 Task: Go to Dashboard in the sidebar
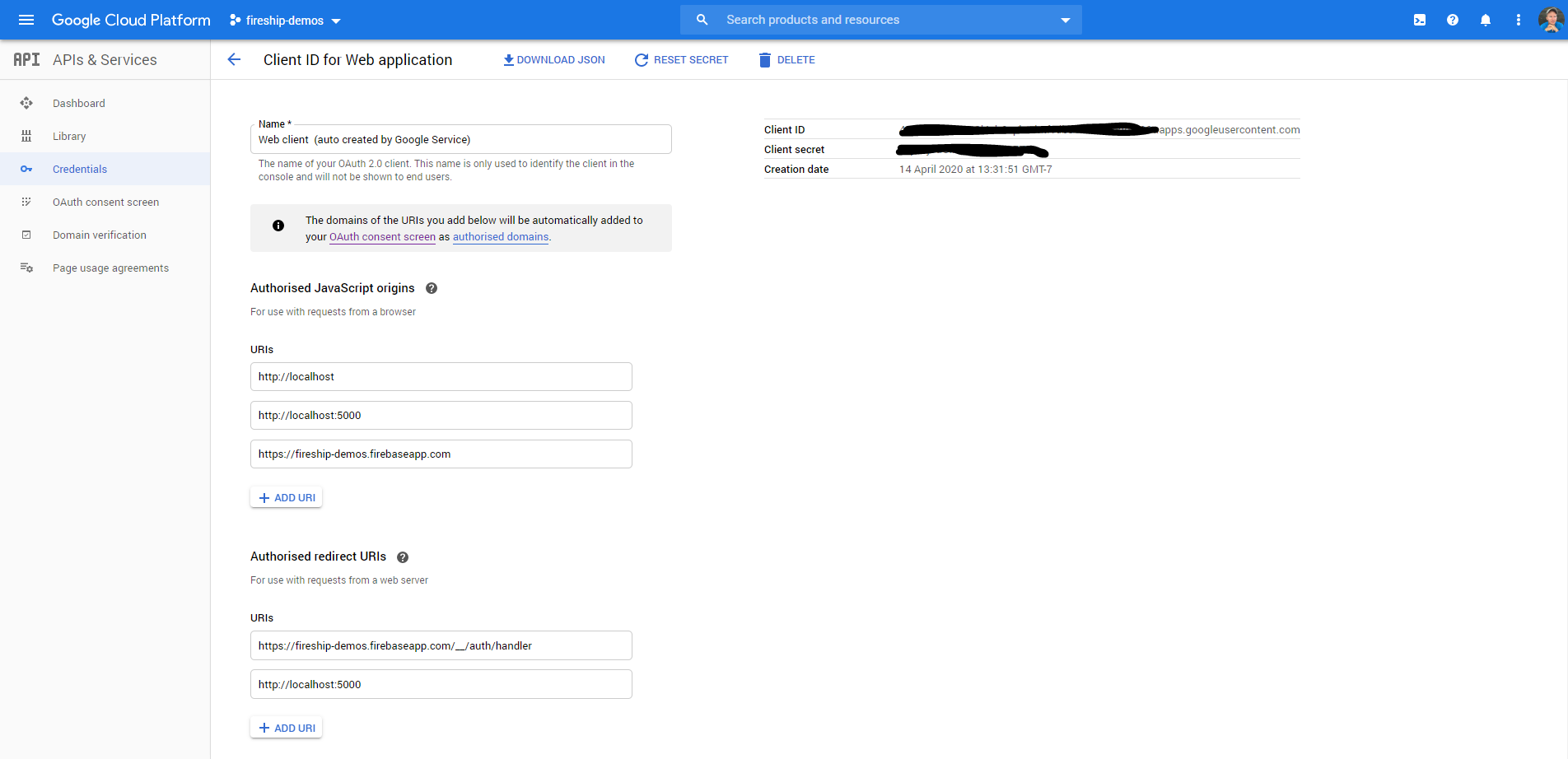(79, 103)
